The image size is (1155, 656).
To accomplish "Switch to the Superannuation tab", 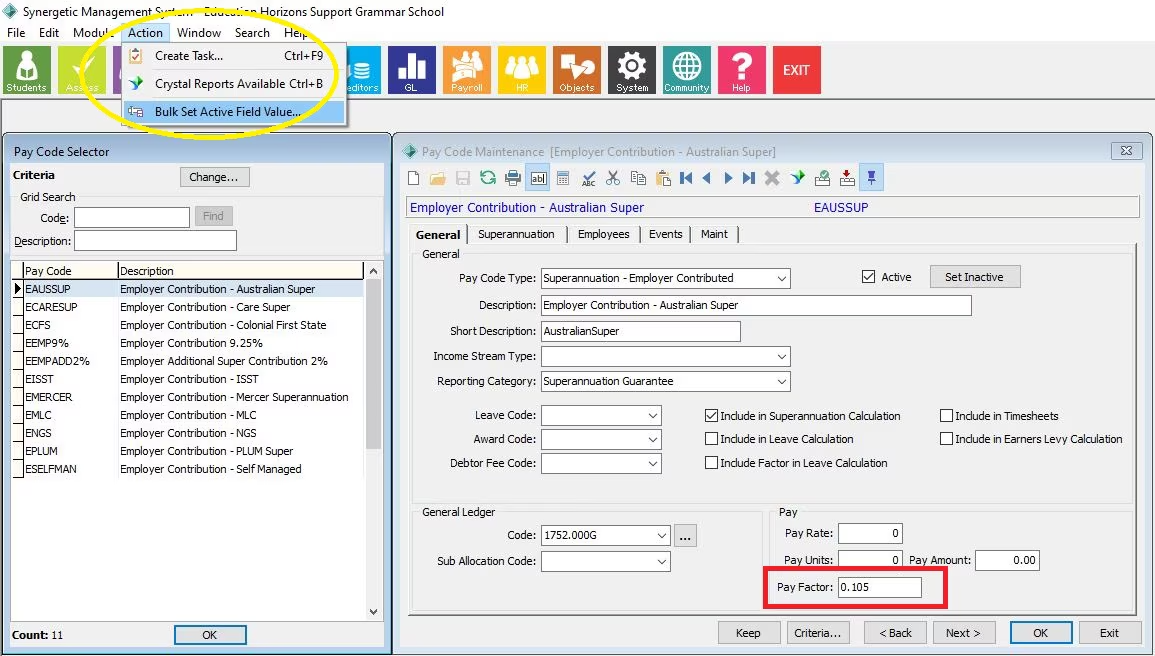I will [517, 234].
